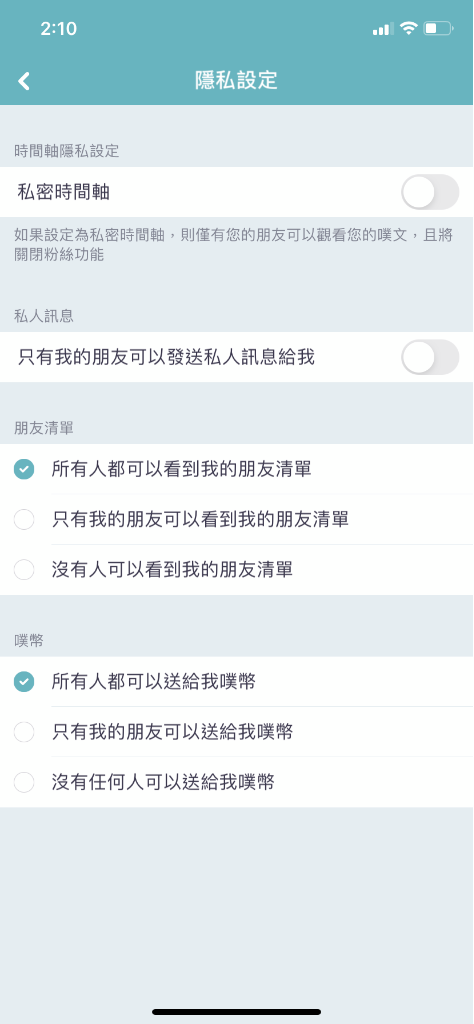Screen dimensions: 474x1024
Task: Select 只有我的朋友可以看到我的朋友清單 radio
Action: coord(24,519)
